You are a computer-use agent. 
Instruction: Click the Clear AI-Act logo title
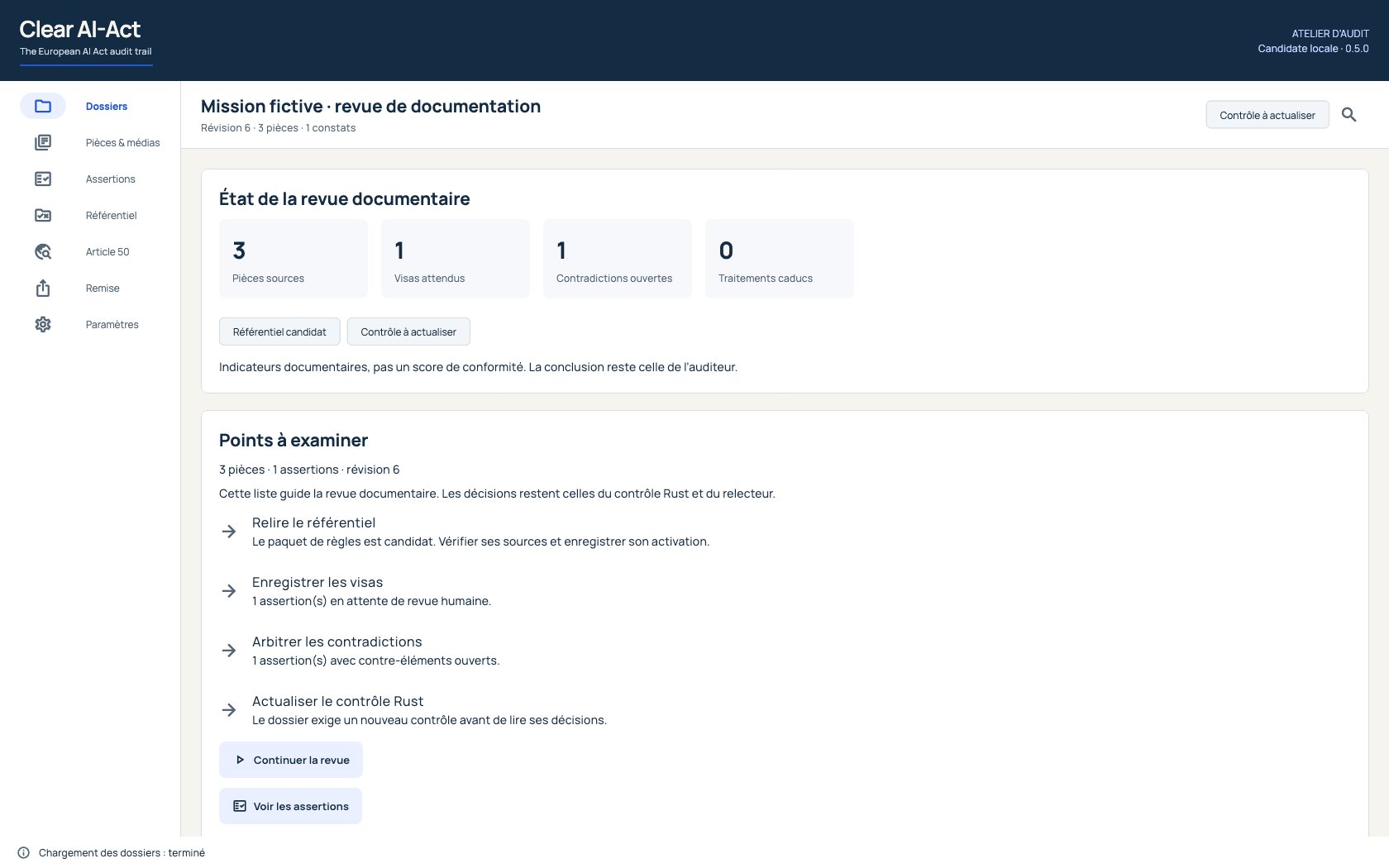80,30
